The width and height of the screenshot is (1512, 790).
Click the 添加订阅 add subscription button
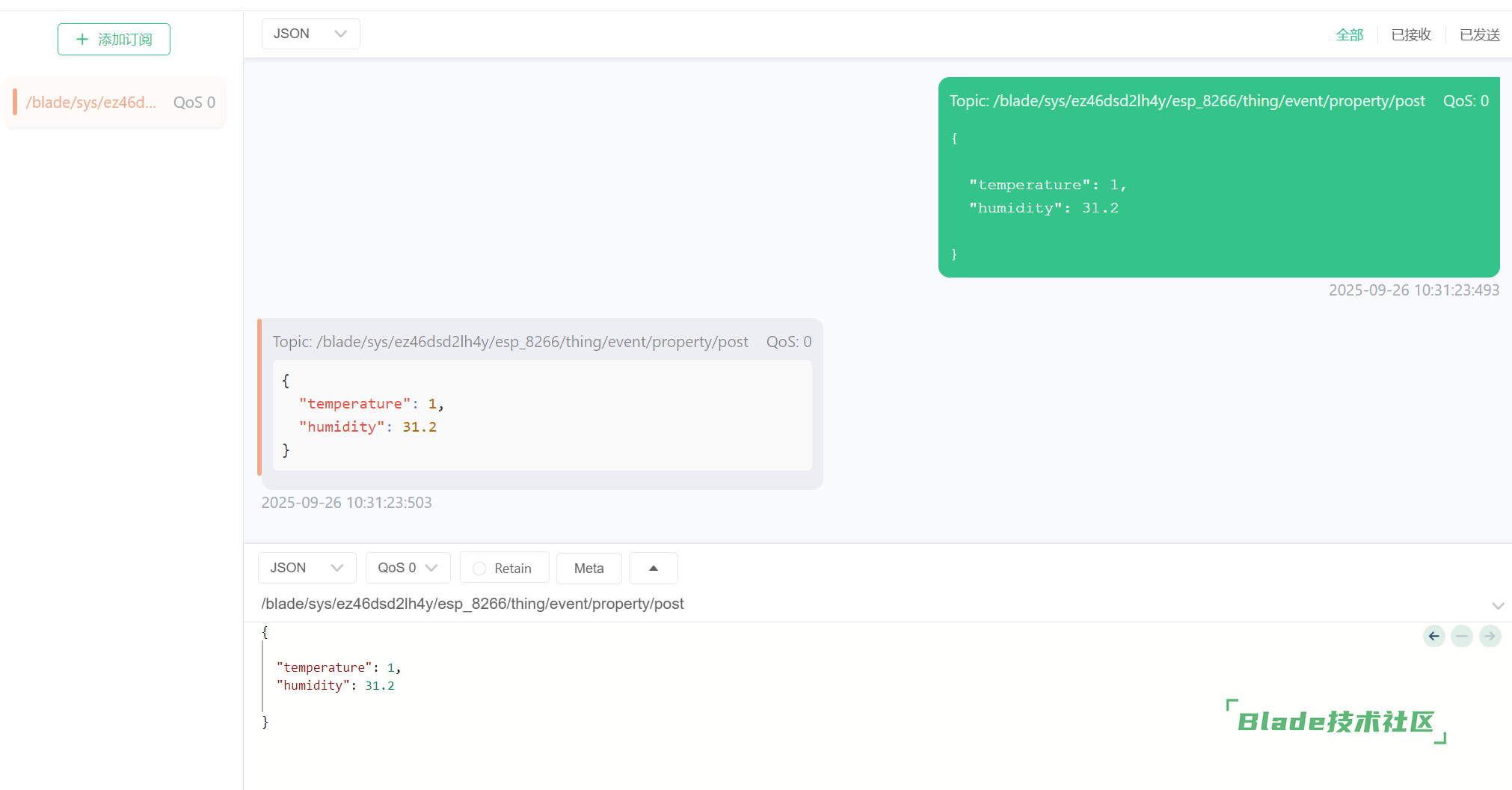coord(114,39)
